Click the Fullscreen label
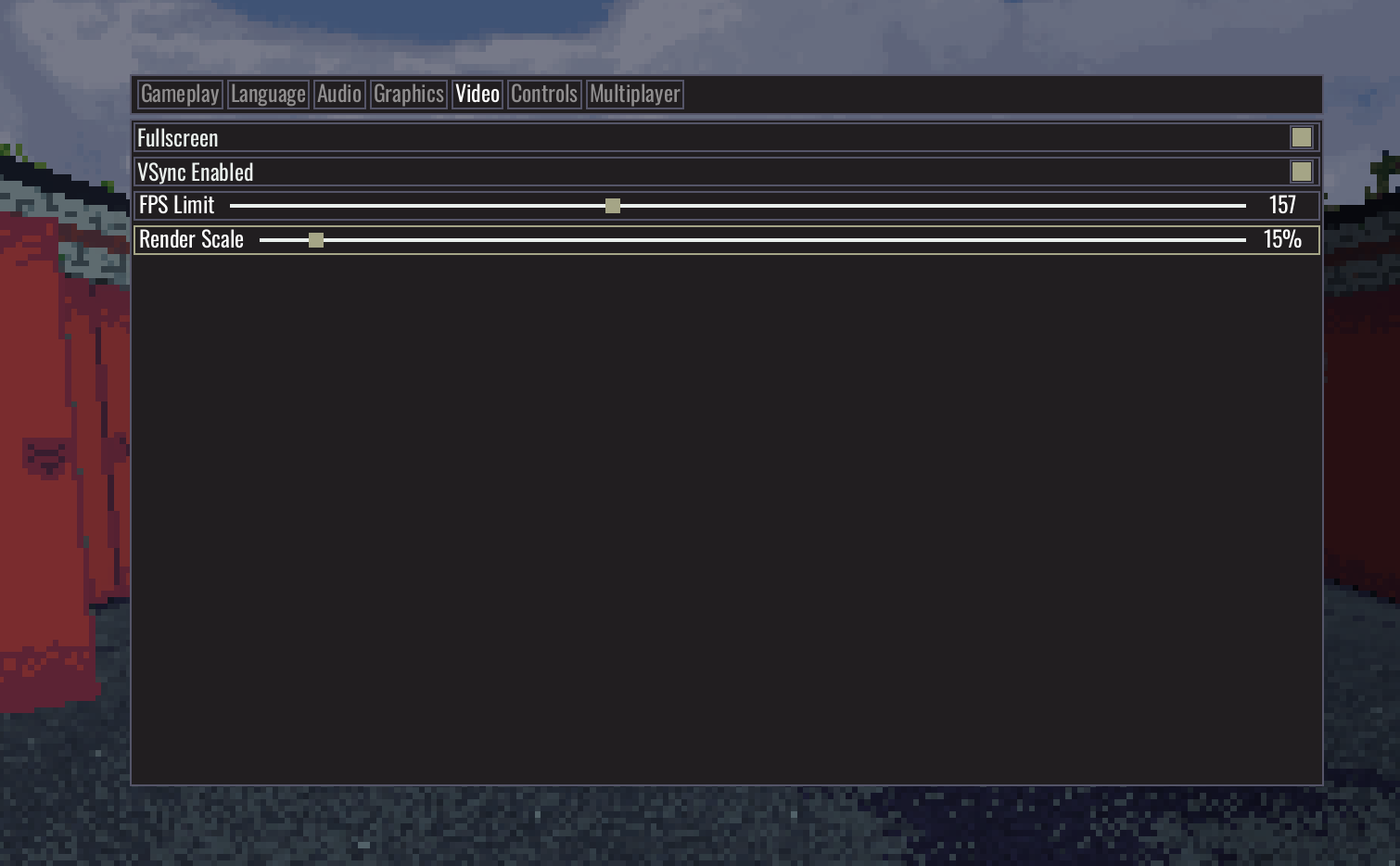The width and height of the screenshot is (1400, 866). [x=178, y=138]
